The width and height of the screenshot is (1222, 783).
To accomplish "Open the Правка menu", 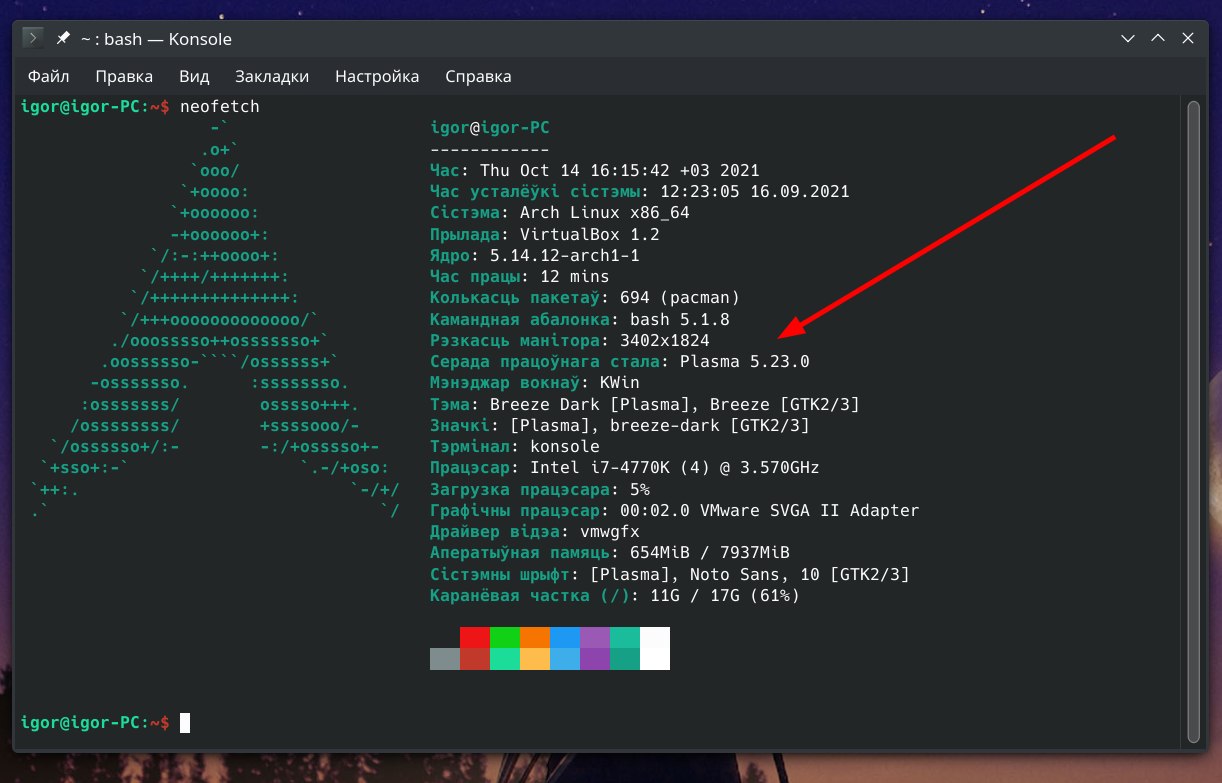I will [x=124, y=76].
